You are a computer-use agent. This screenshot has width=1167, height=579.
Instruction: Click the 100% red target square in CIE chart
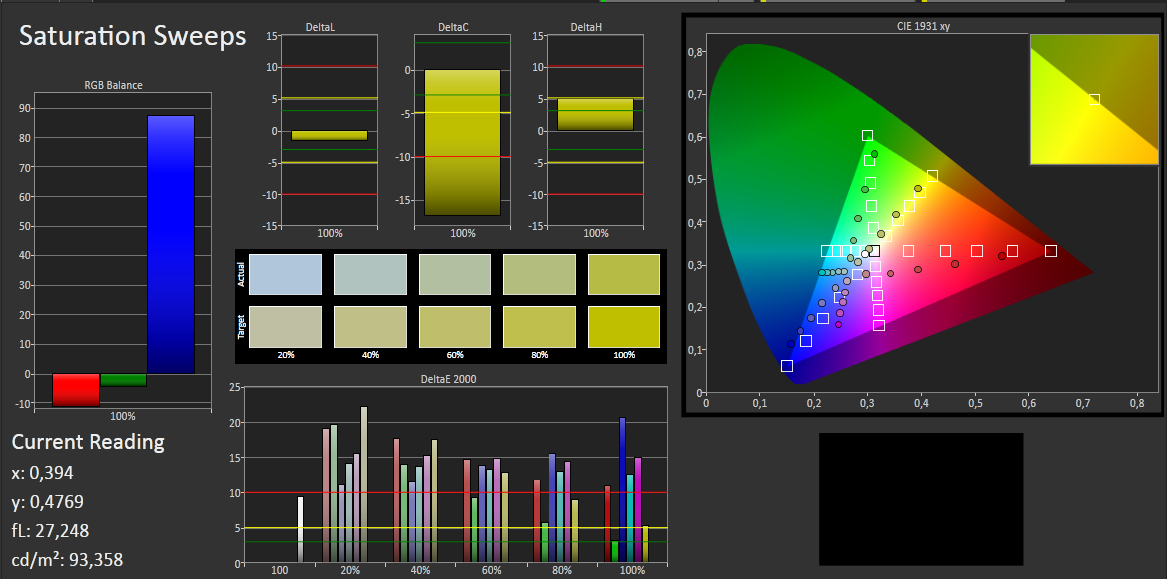(x=1051, y=251)
